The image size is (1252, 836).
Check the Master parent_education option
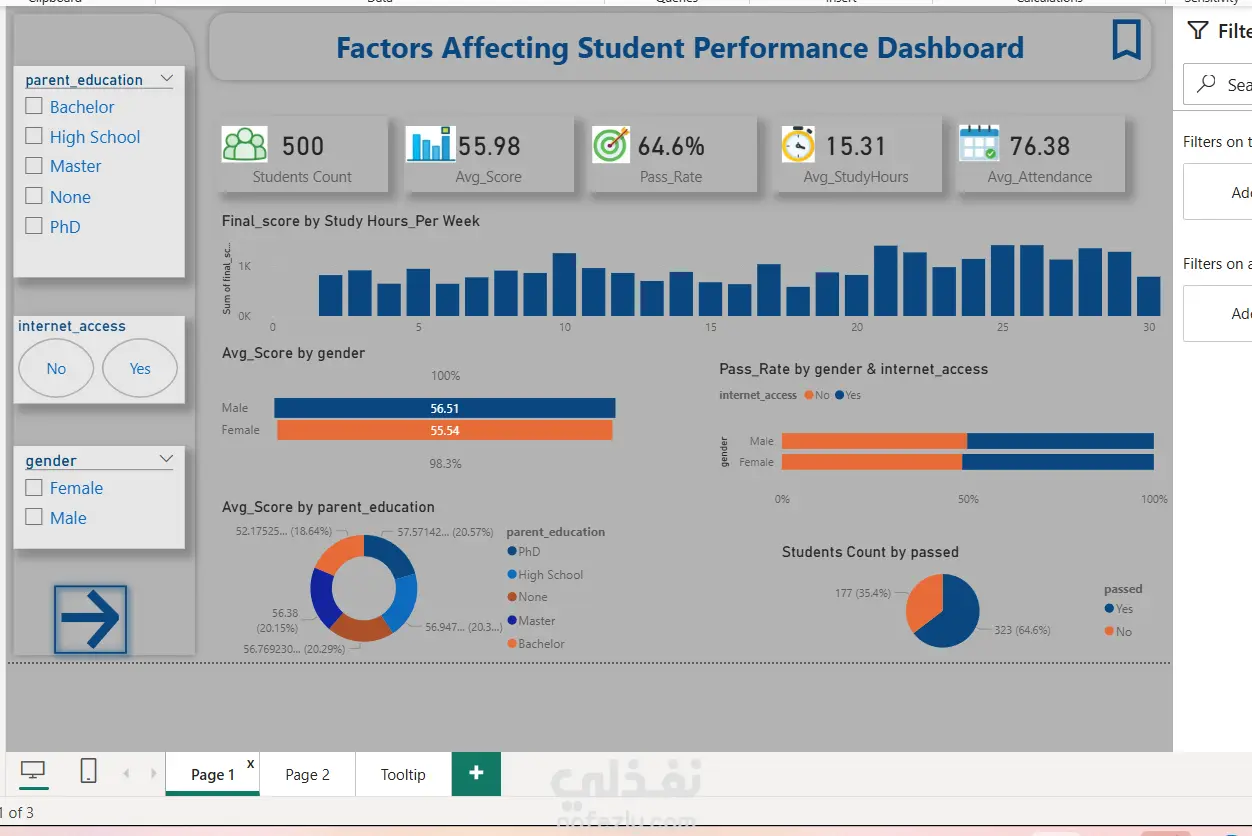pos(34,166)
